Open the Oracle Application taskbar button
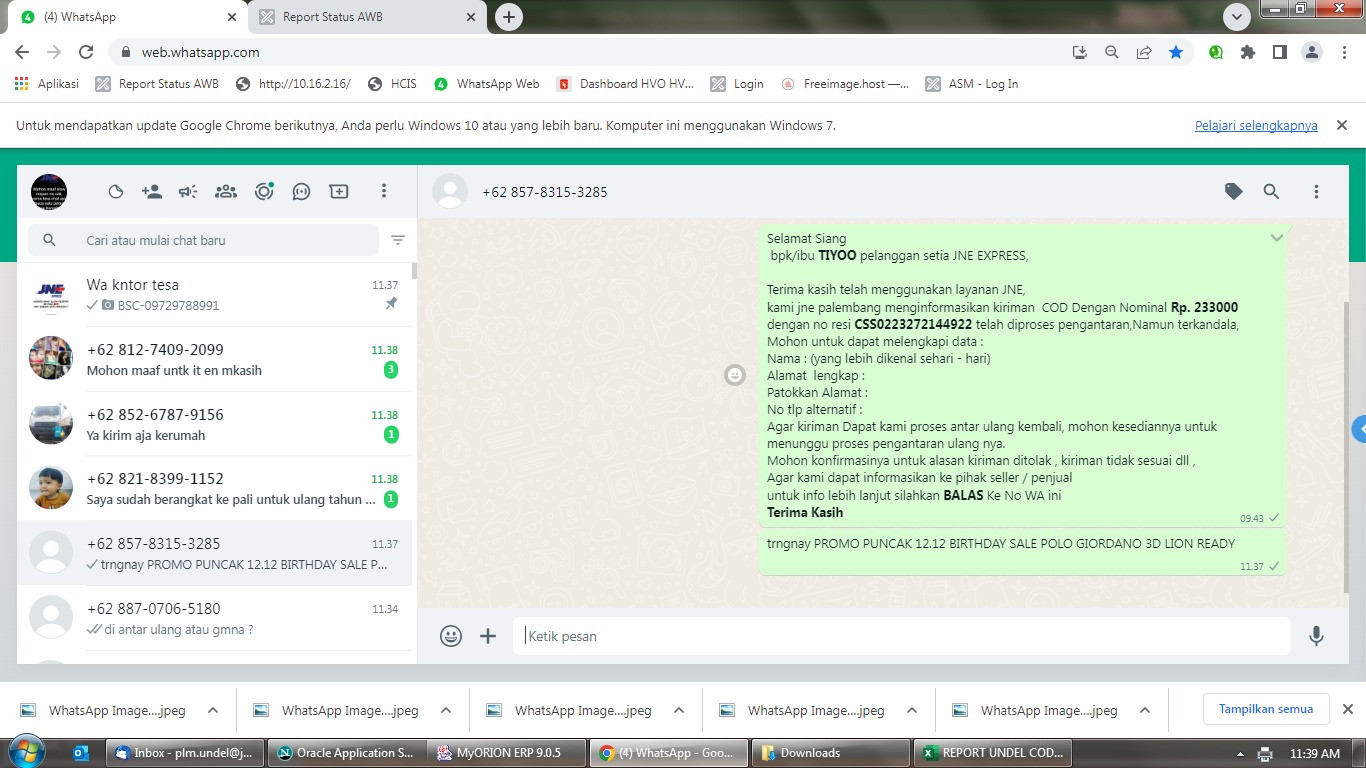Image resolution: width=1366 pixels, height=768 pixels. 347,753
